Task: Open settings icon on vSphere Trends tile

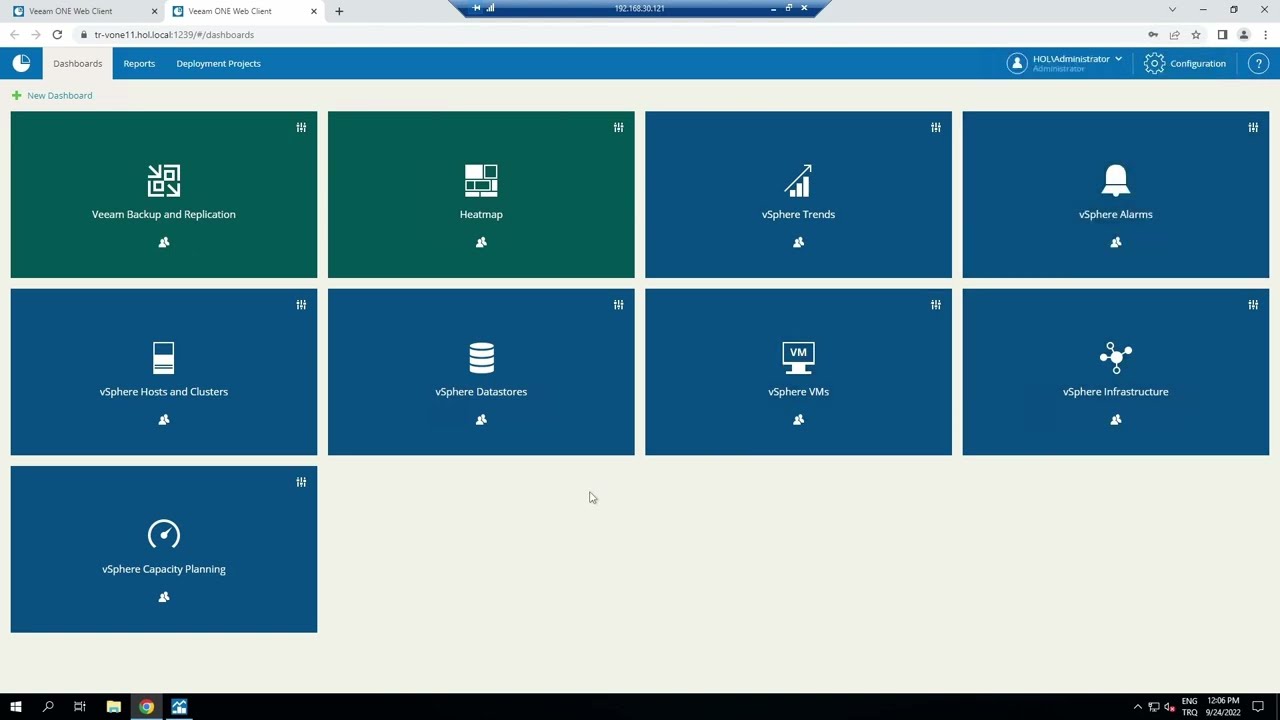Action: pyautogui.click(x=936, y=127)
